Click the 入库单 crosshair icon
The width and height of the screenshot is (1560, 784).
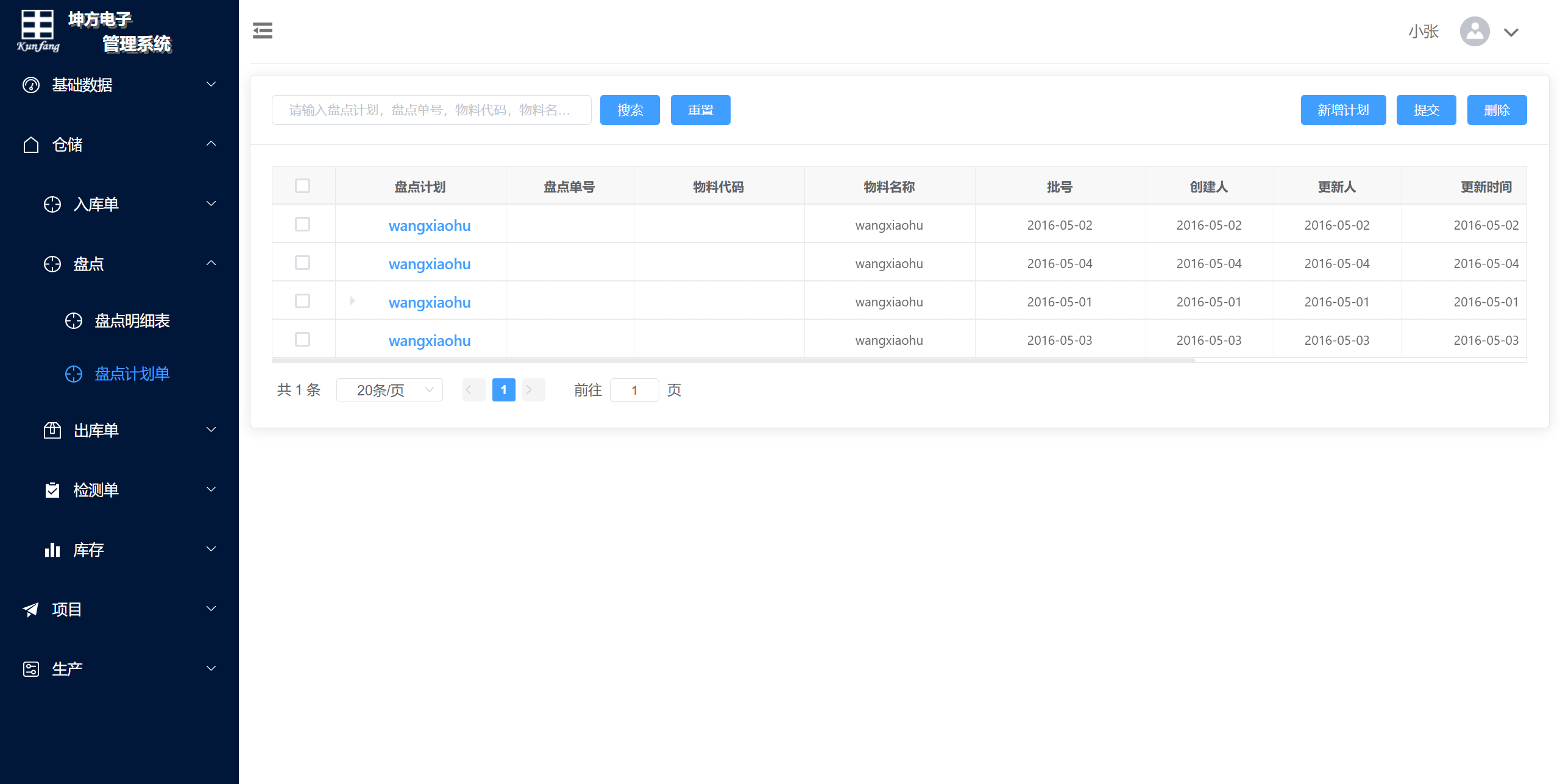coord(52,204)
